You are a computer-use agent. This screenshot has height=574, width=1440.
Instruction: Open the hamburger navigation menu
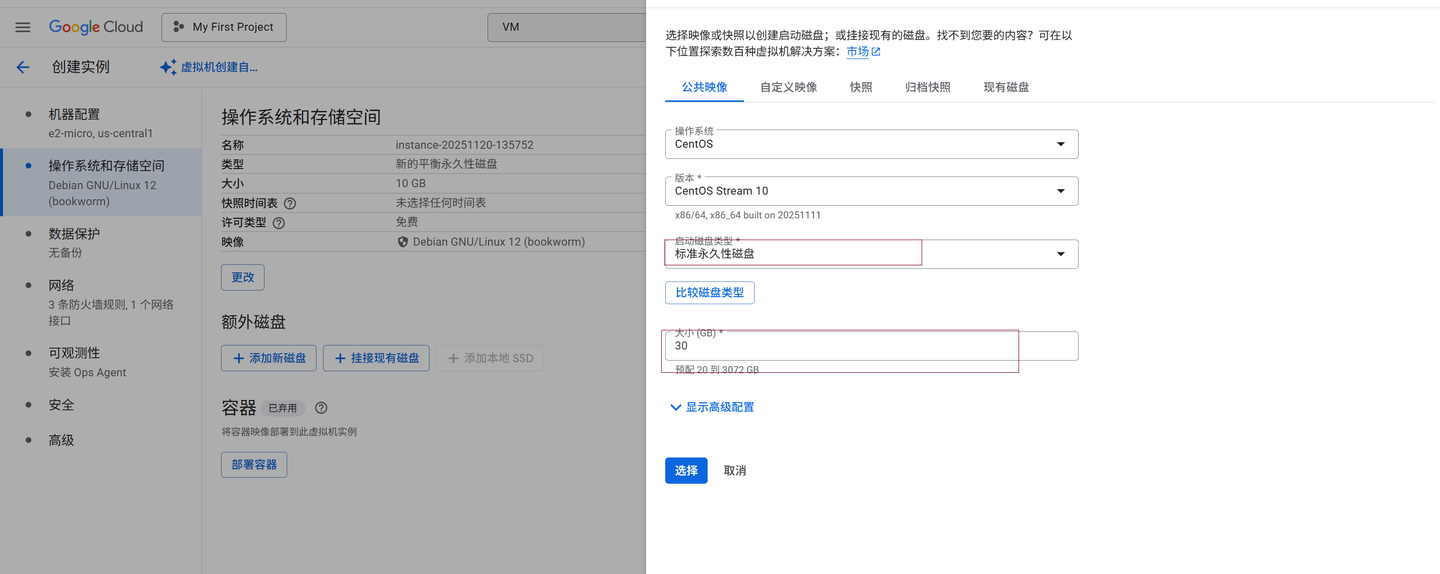[x=23, y=27]
